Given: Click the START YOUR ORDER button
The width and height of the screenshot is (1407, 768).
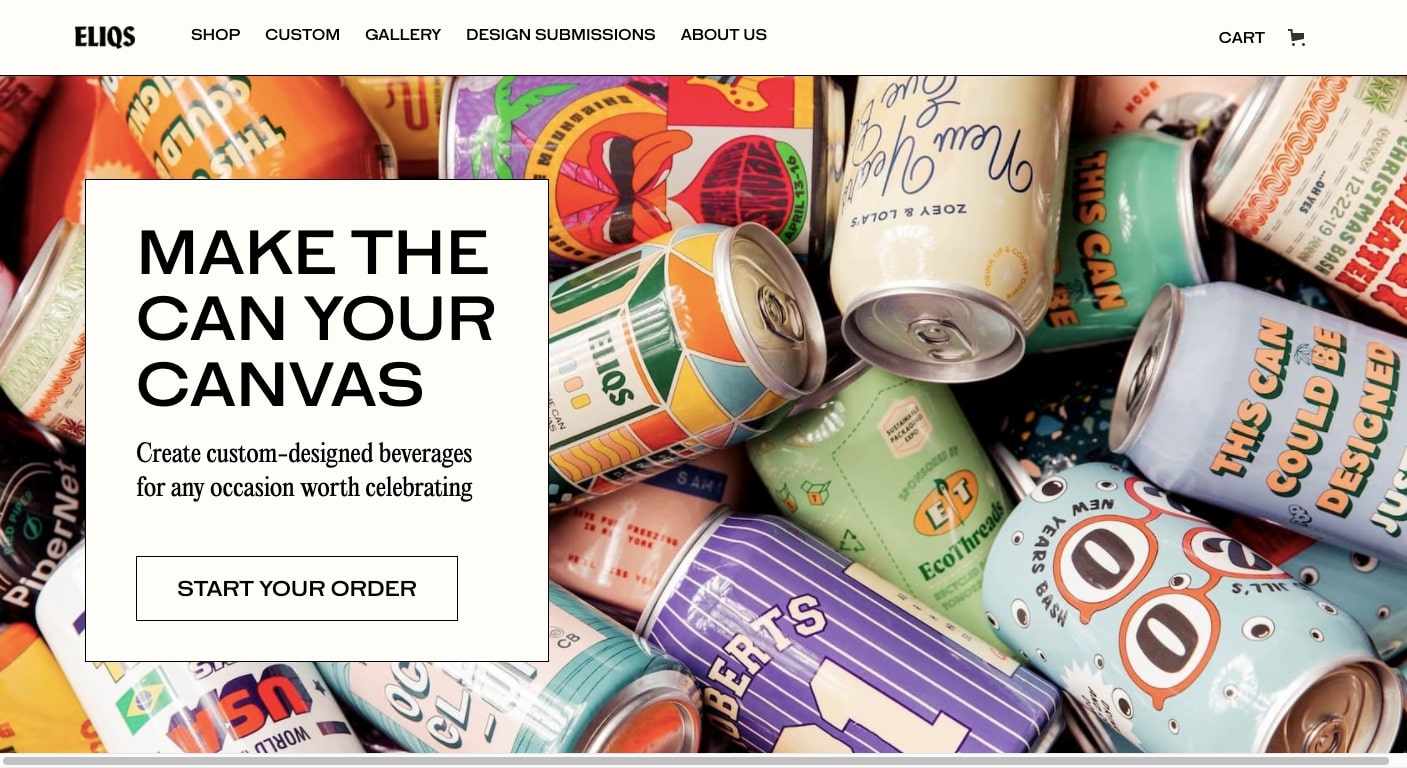Looking at the screenshot, I should (297, 588).
